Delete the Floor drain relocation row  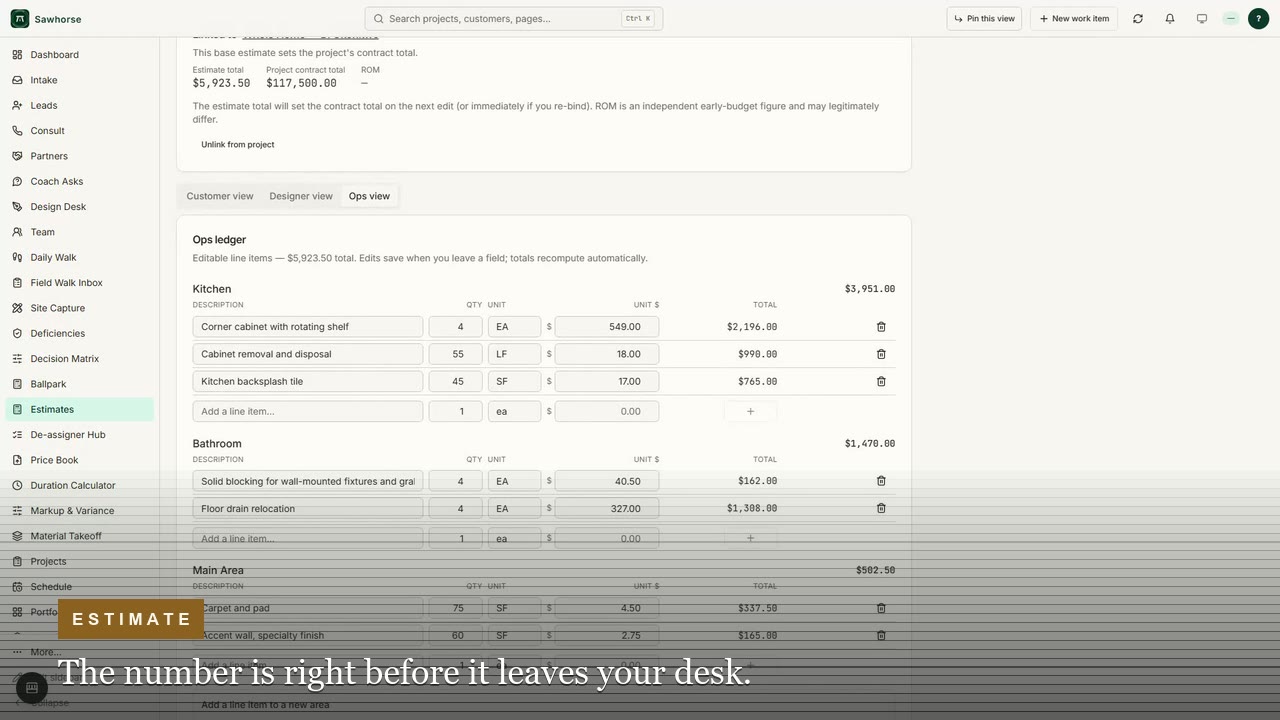coord(881,508)
